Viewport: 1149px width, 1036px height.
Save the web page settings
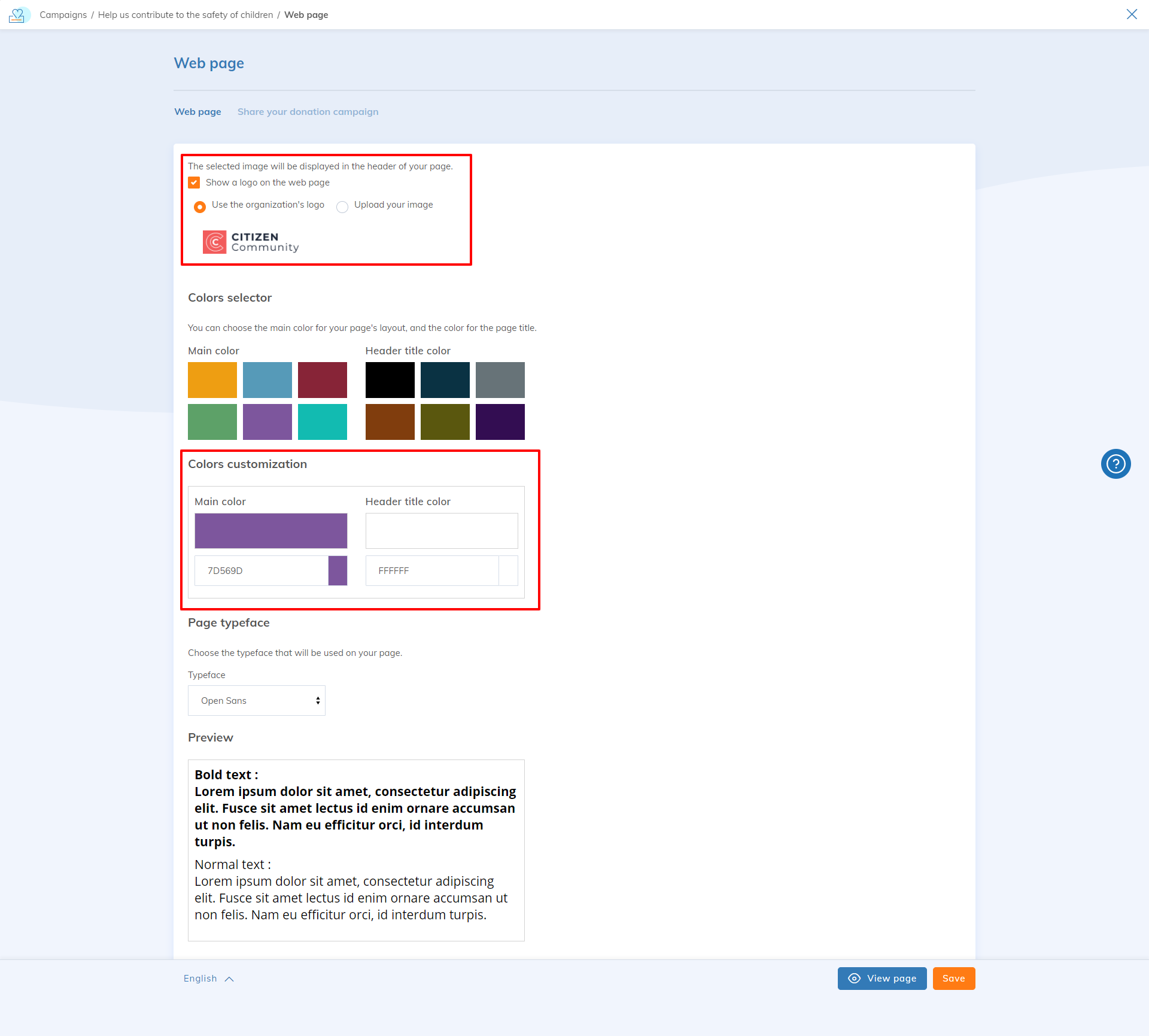pos(953,978)
